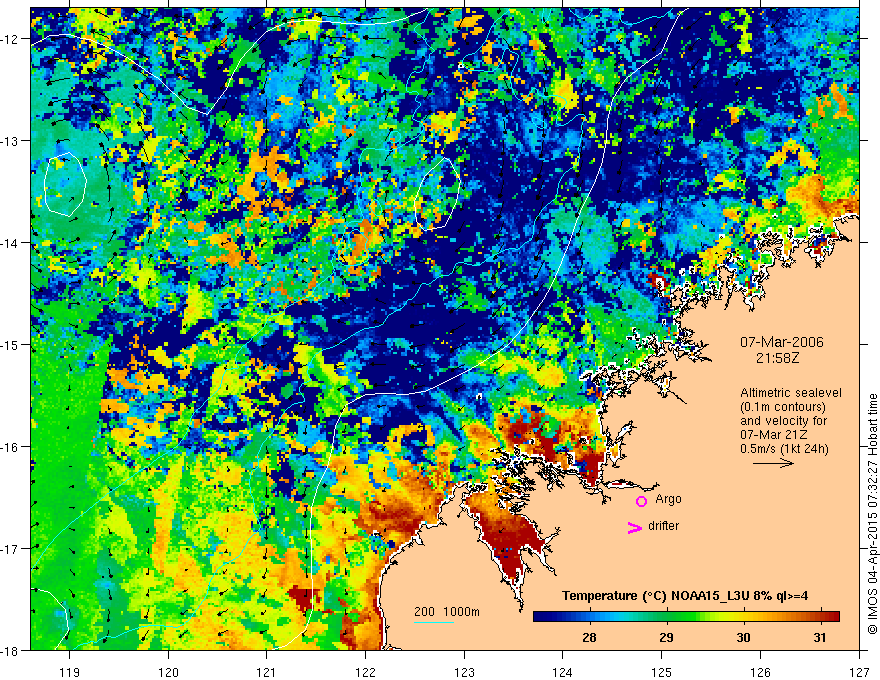Click longitude axis label 125
Screen dimensions: 880x680
point(662,672)
